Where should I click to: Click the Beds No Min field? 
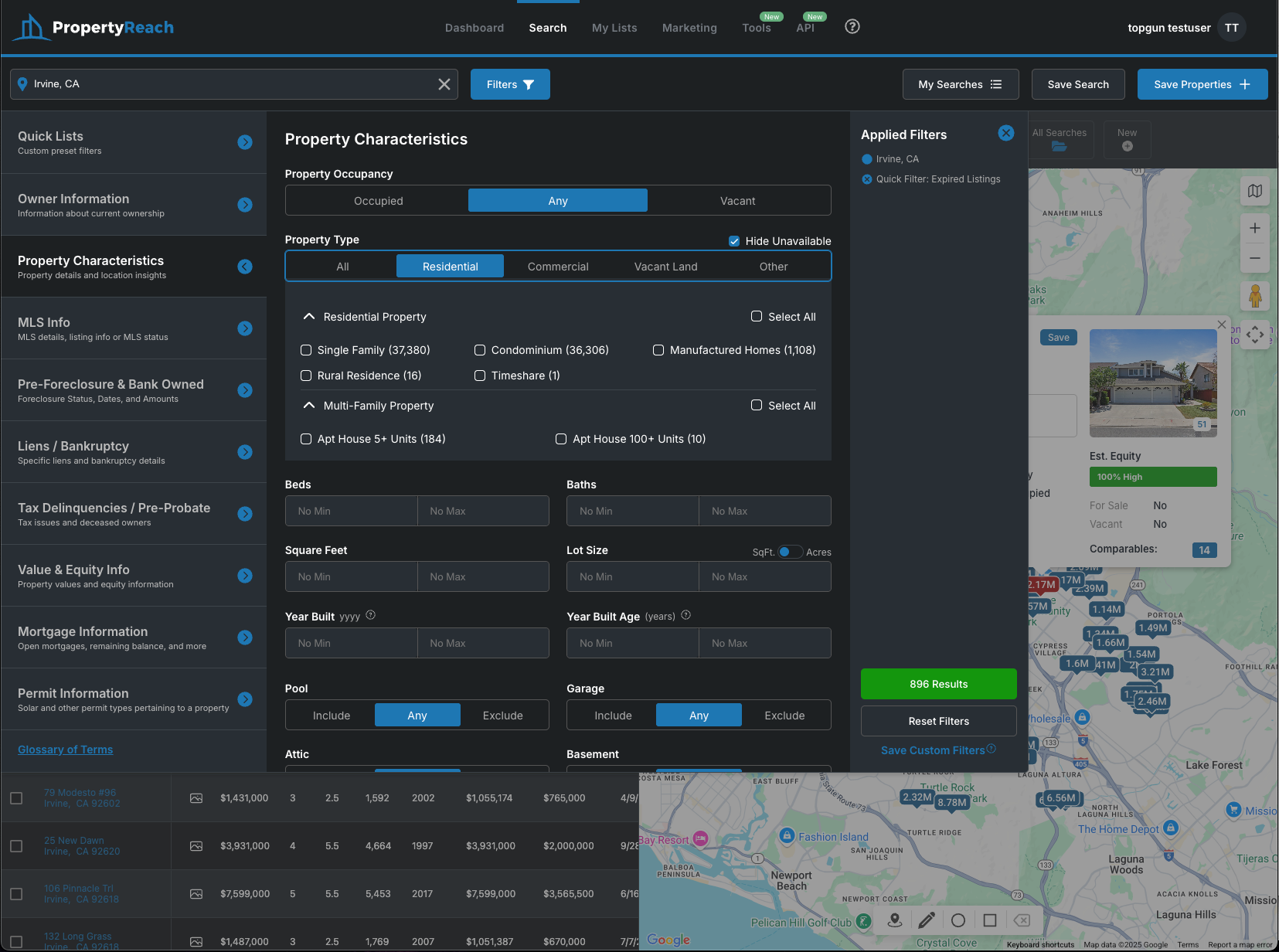tap(352, 511)
